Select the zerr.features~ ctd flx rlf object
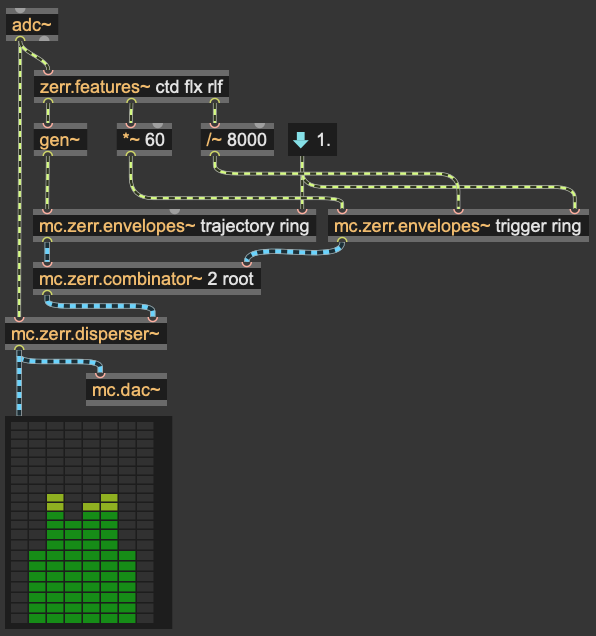The height and width of the screenshot is (636, 596). pos(131,86)
